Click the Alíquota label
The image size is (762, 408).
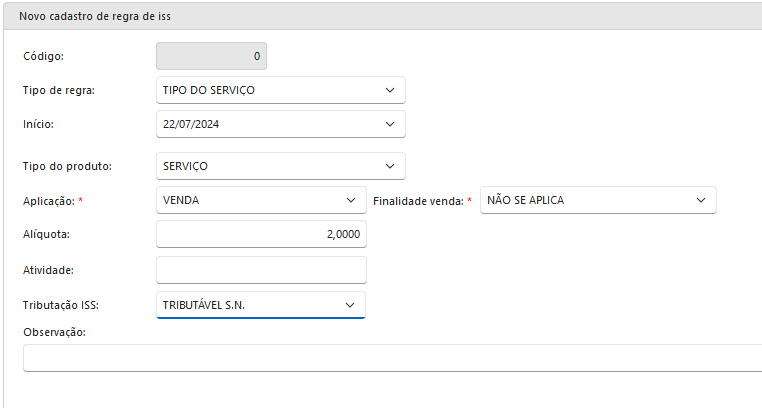click(46, 235)
